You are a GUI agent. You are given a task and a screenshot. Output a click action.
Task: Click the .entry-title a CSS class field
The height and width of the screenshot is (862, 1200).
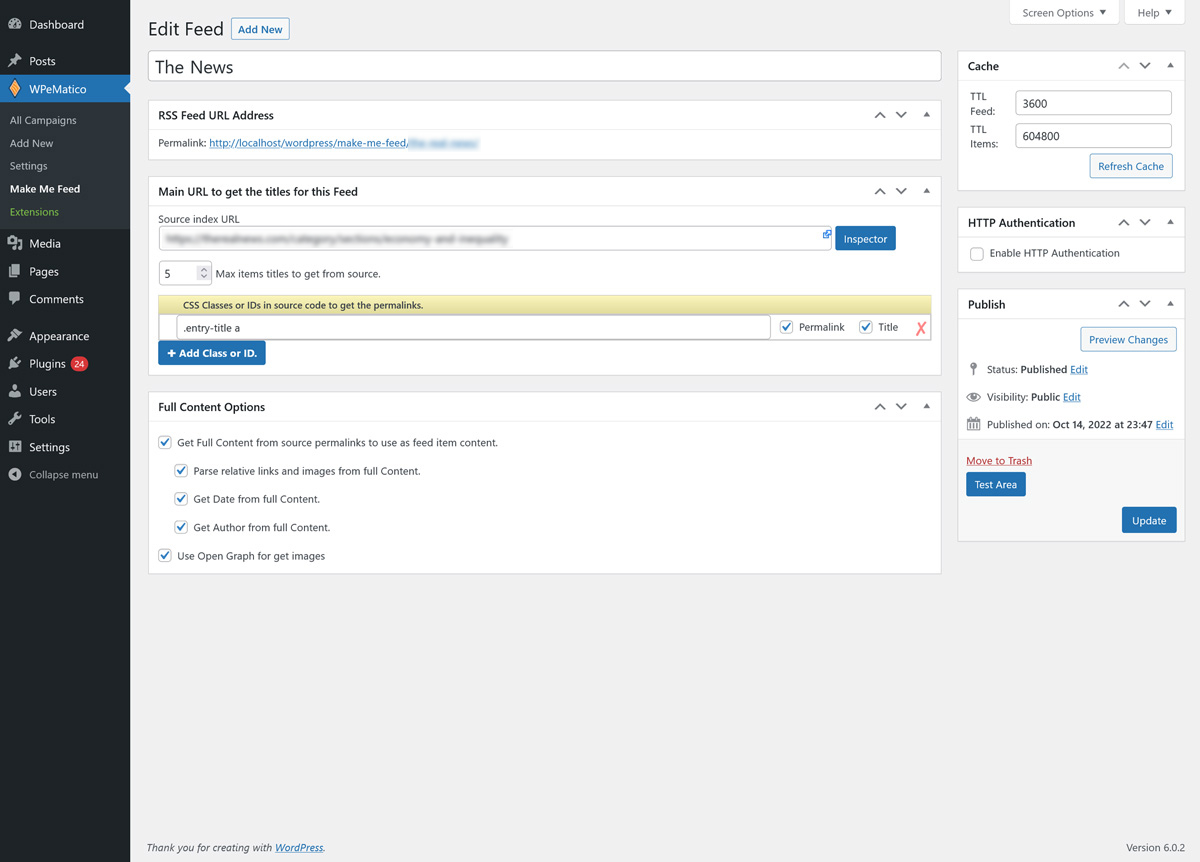point(473,327)
